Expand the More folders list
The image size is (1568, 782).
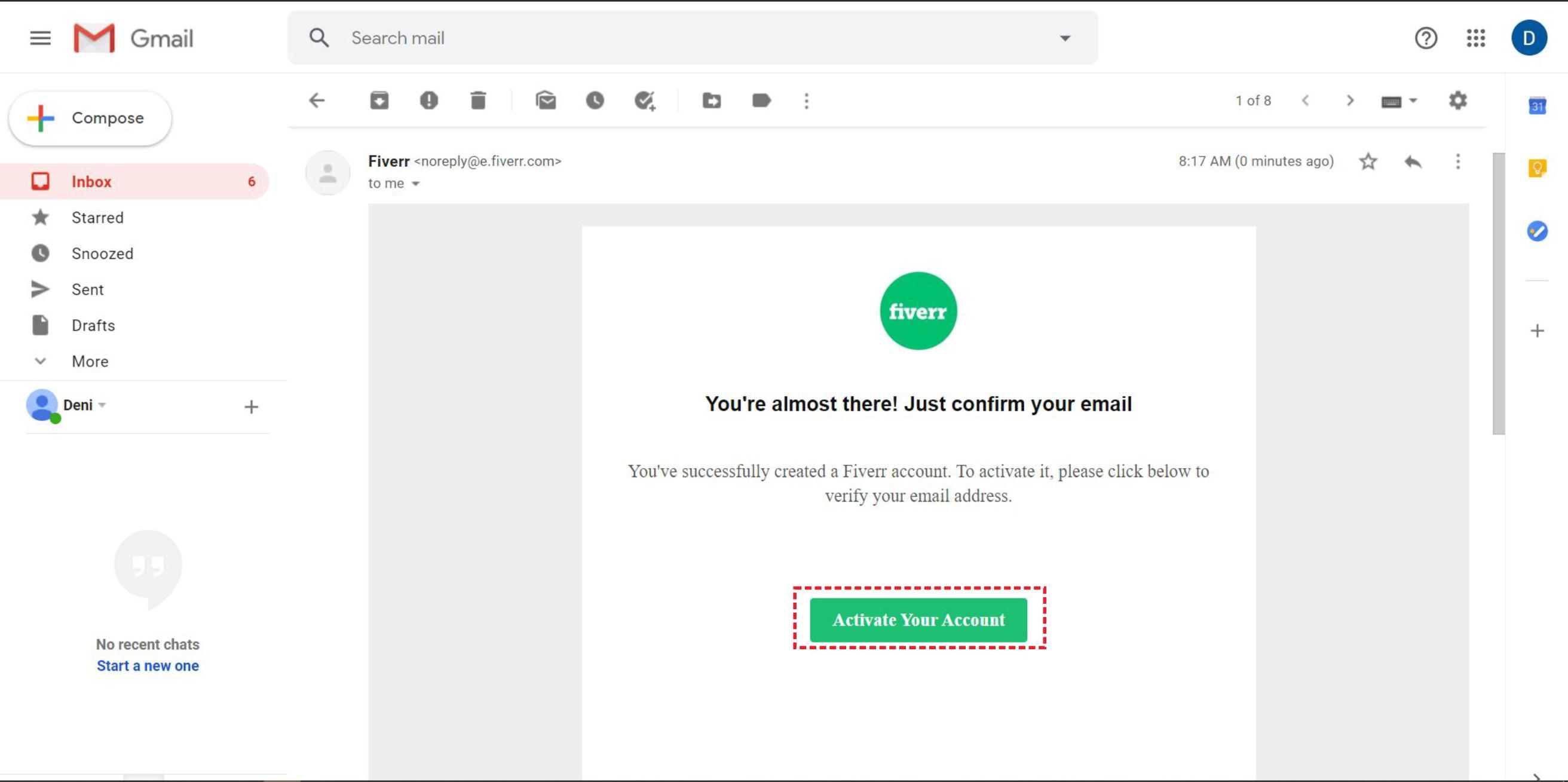90,361
